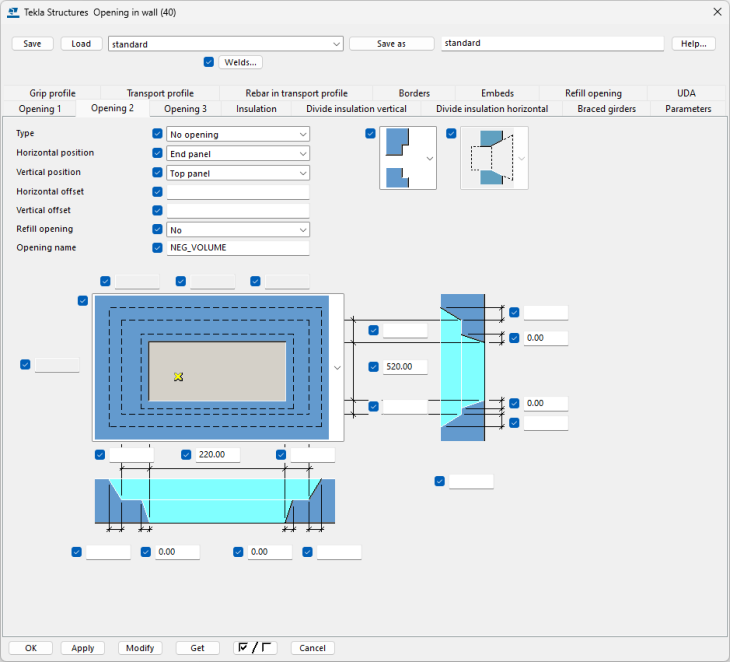Screen dimensions: 730x662
Task: Click the yellow cross marker in opening diagram
Action: click(x=178, y=376)
